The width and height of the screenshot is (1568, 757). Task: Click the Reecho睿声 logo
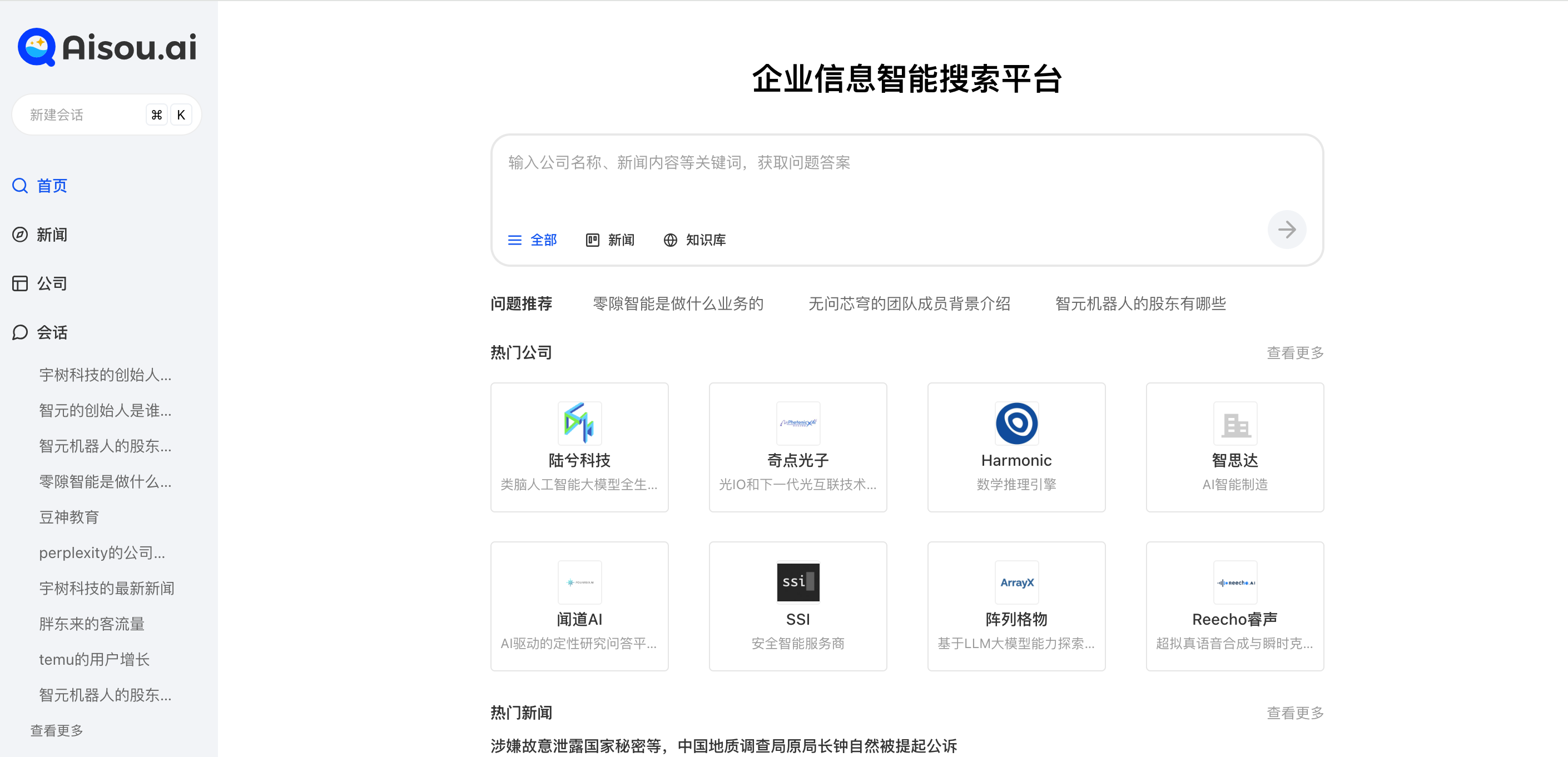(1234, 582)
